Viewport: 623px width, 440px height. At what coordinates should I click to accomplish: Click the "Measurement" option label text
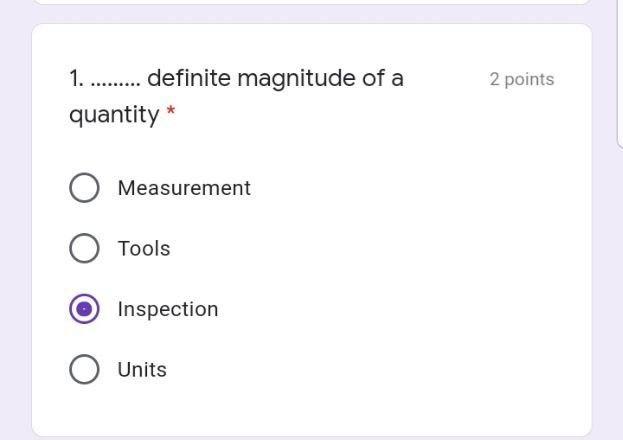tap(184, 188)
